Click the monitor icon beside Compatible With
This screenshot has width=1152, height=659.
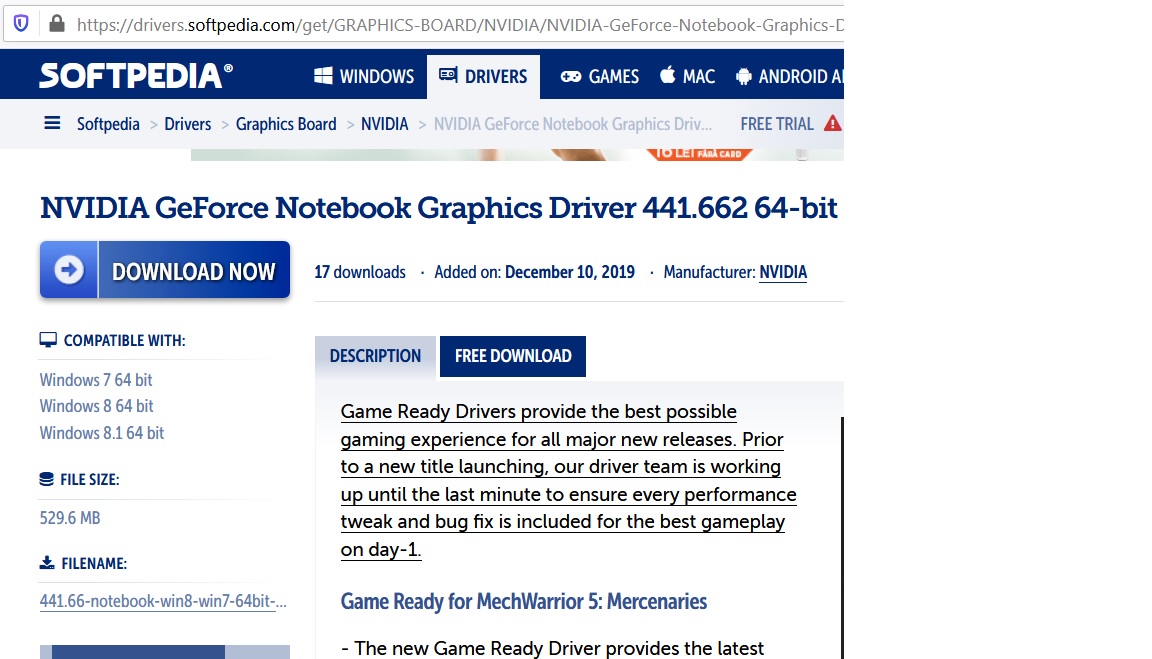click(48, 340)
